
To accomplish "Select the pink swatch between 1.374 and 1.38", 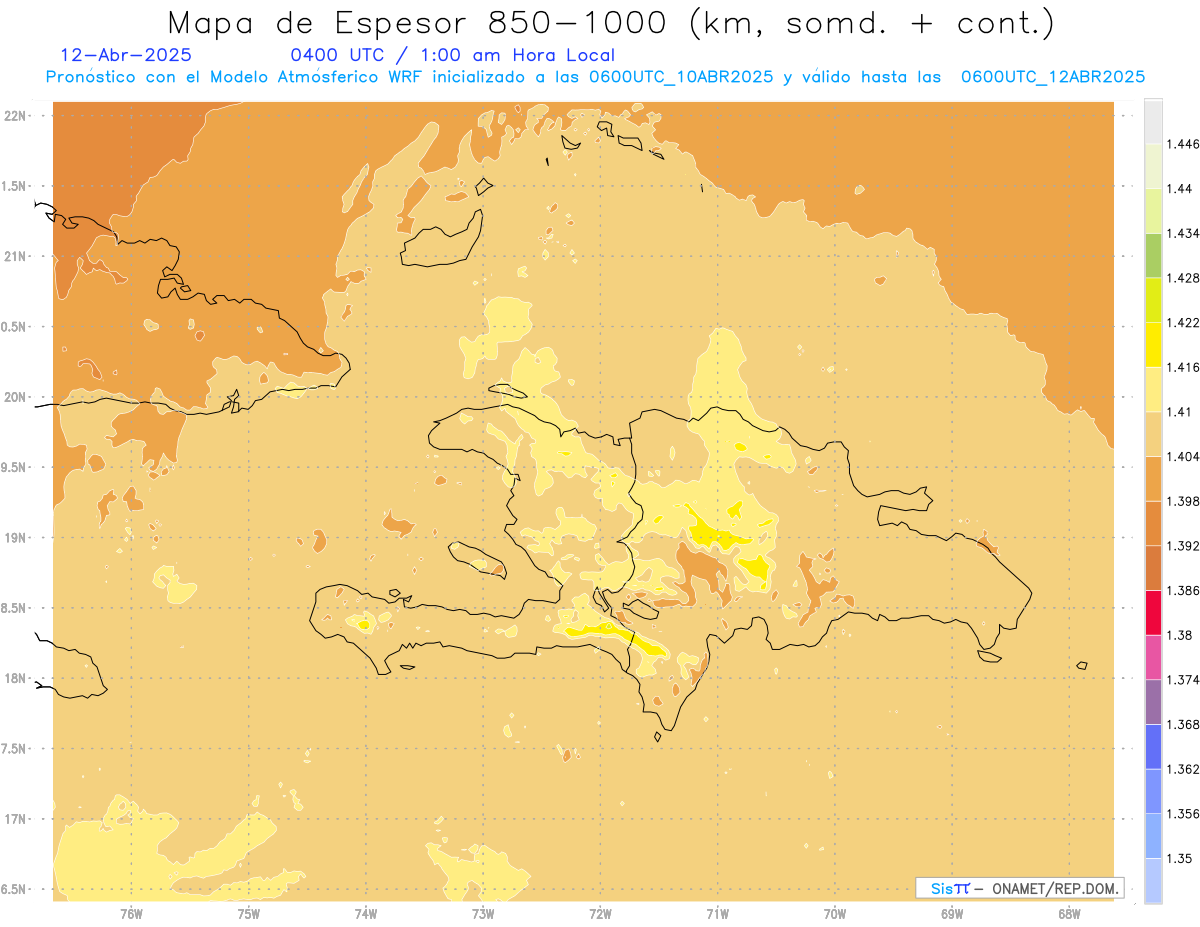I will click(1153, 657).
